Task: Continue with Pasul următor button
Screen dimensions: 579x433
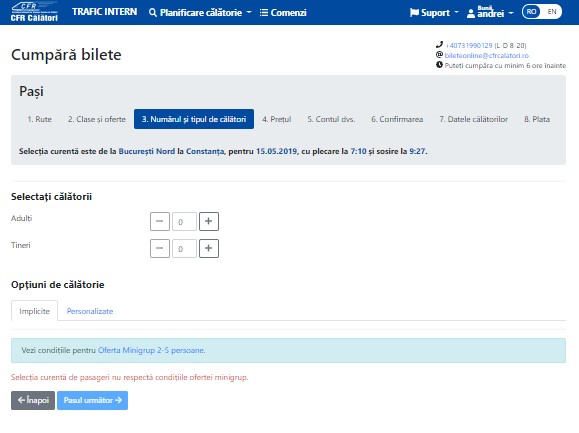Action: (92, 401)
